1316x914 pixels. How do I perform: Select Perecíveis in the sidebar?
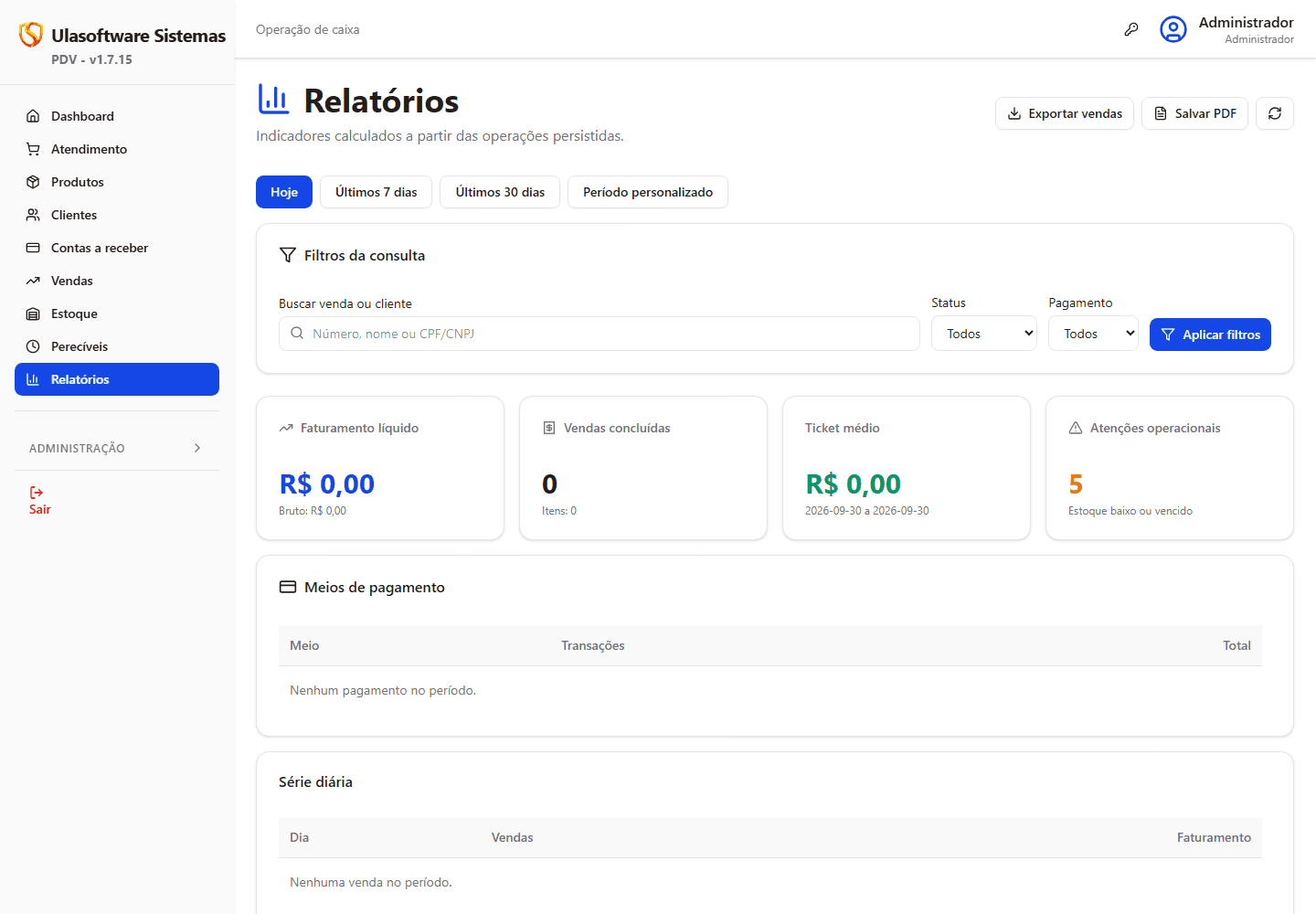(117, 346)
